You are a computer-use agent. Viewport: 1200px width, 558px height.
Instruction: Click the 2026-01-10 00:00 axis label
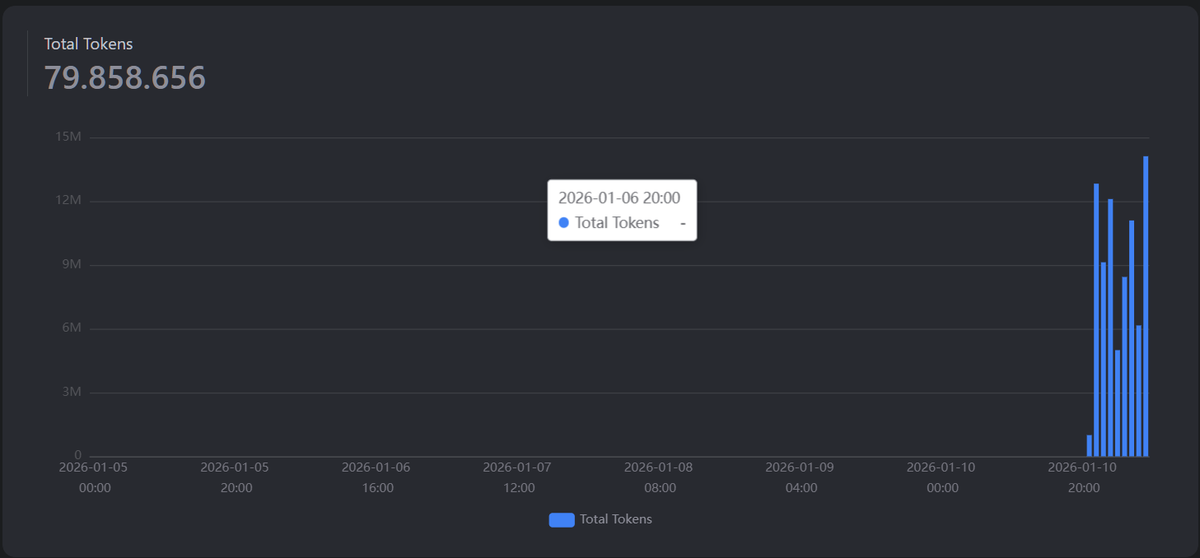coord(942,477)
